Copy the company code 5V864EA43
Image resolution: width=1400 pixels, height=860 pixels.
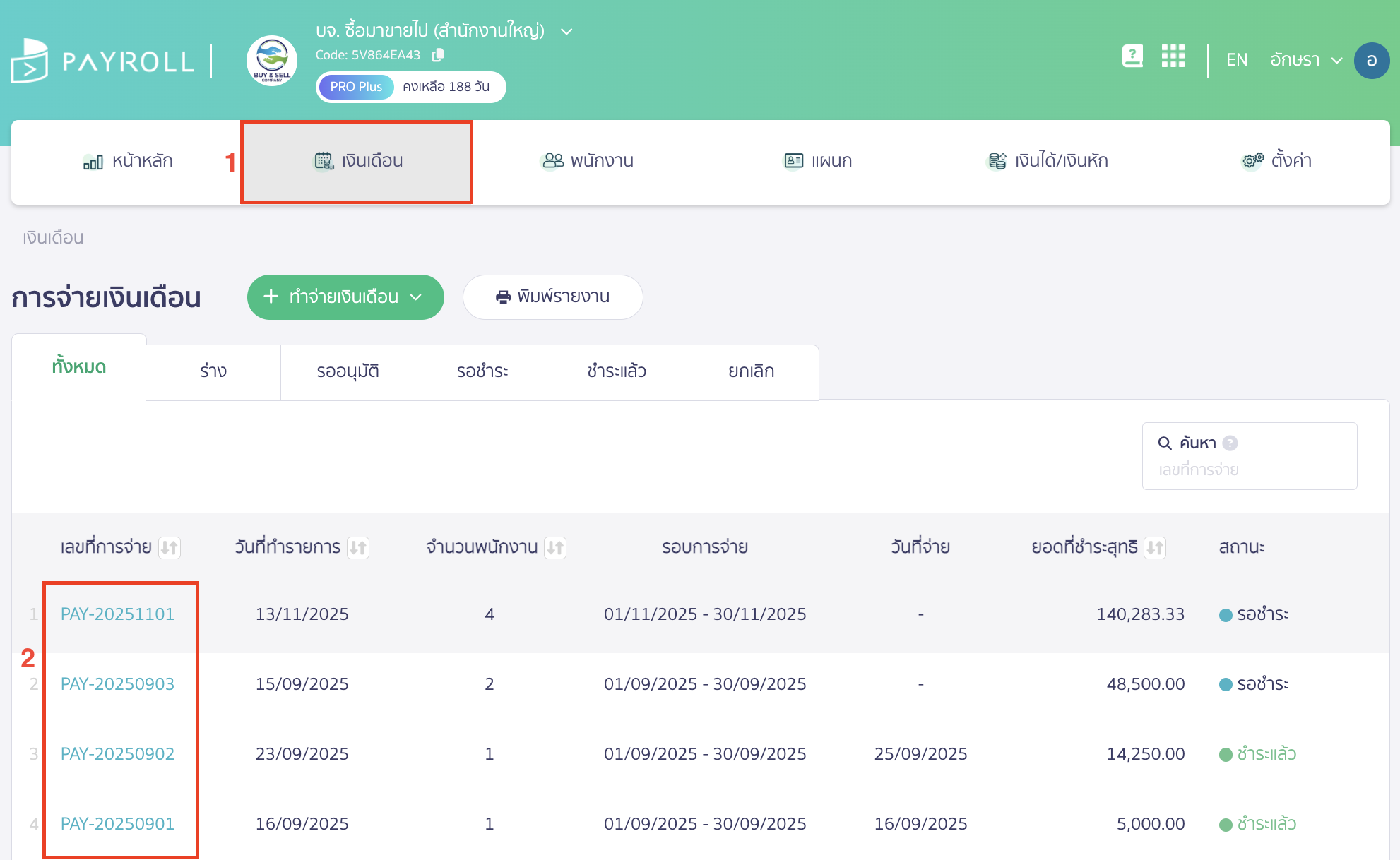(x=438, y=55)
